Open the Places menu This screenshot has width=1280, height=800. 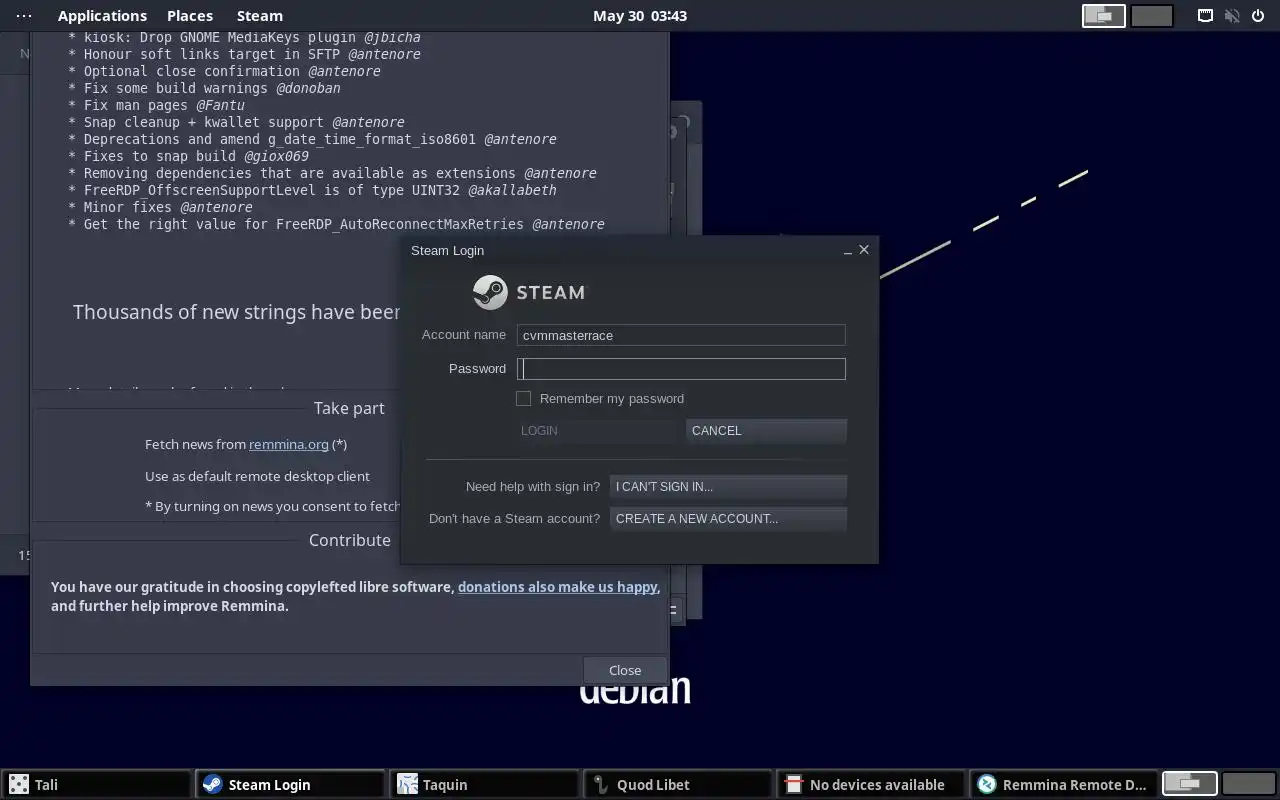(x=190, y=15)
